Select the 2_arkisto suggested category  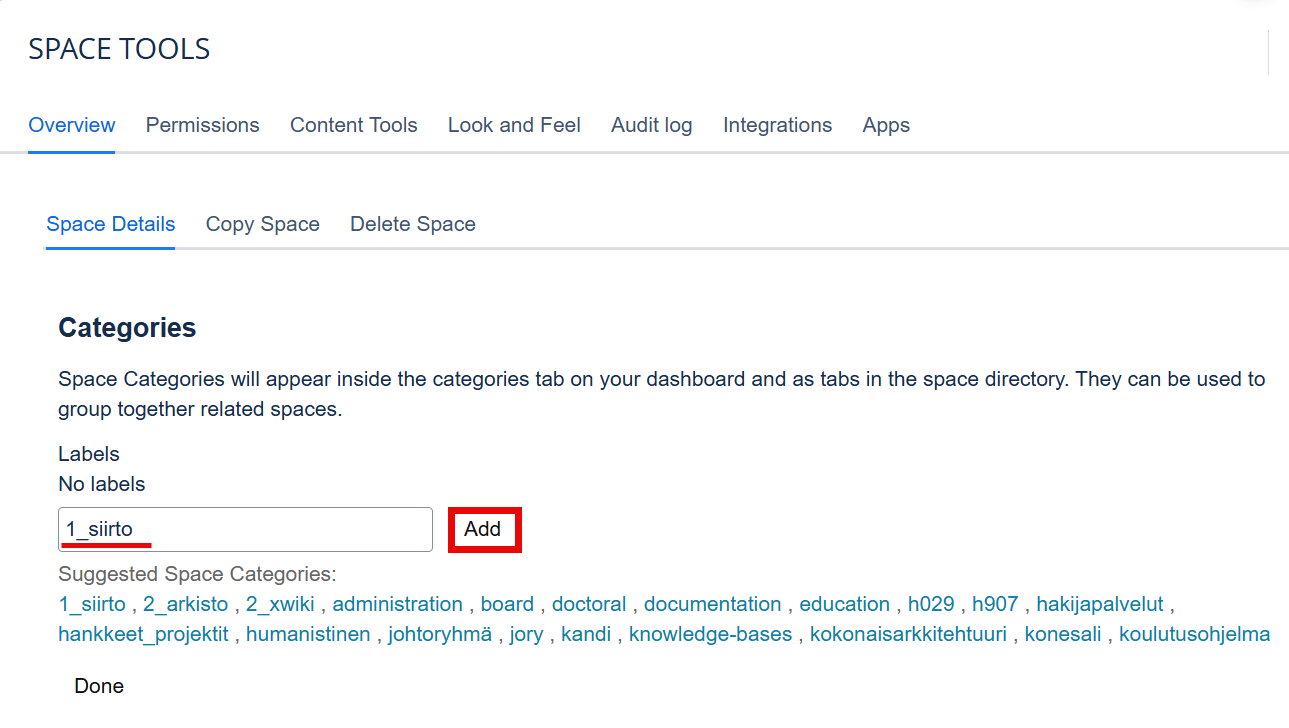[185, 604]
